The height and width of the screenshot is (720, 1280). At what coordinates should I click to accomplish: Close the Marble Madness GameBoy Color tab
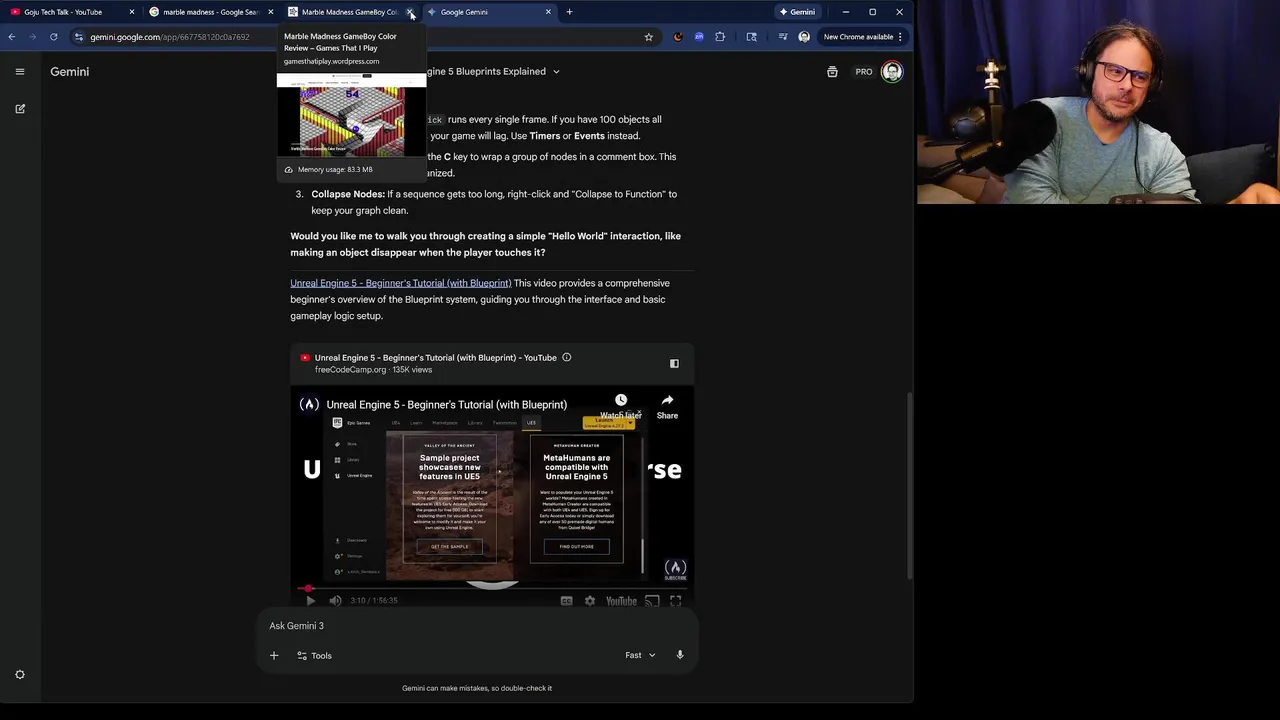(410, 12)
